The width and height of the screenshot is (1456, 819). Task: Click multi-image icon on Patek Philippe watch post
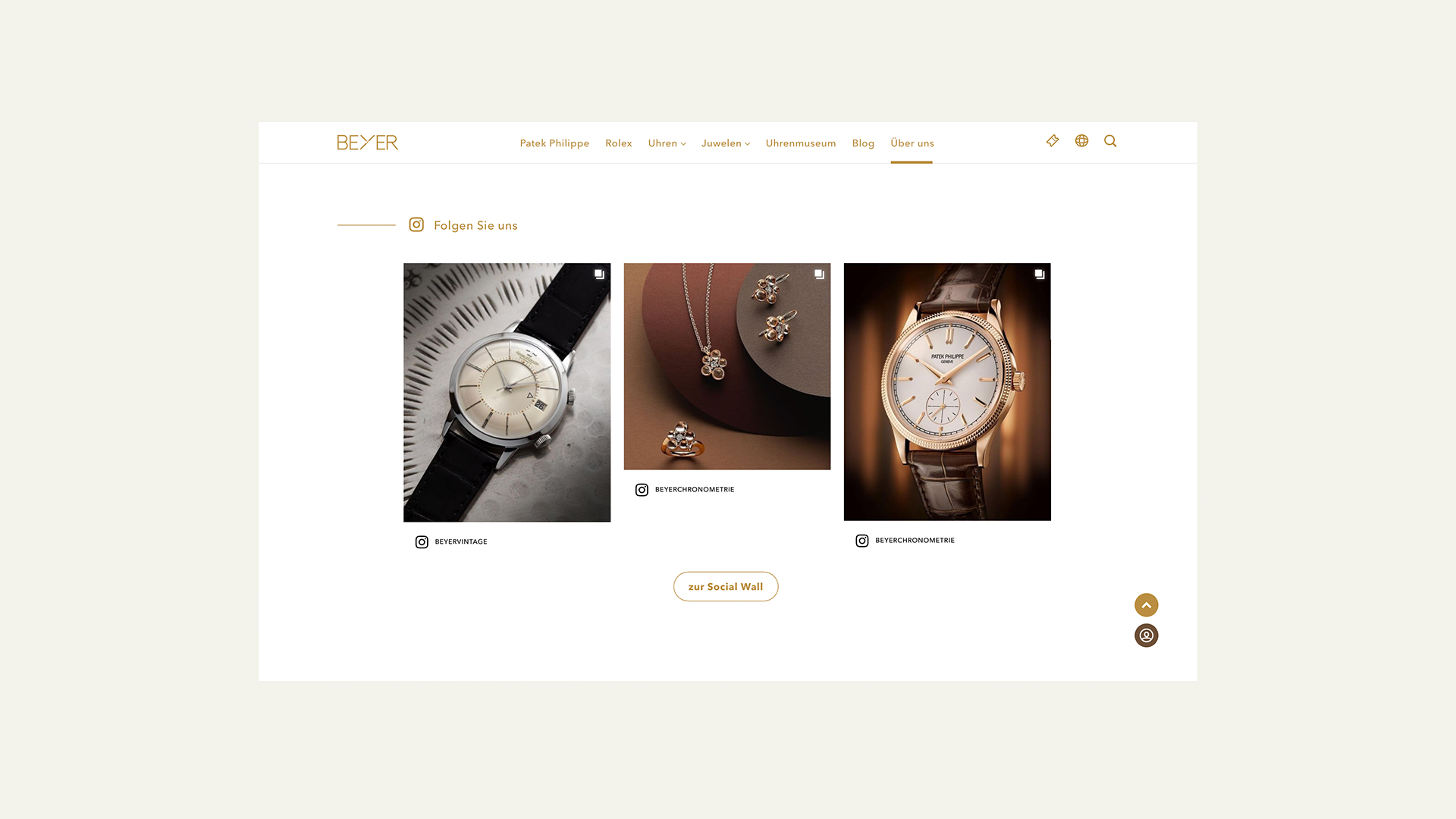pyautogui.click(x=1040, y=275)
